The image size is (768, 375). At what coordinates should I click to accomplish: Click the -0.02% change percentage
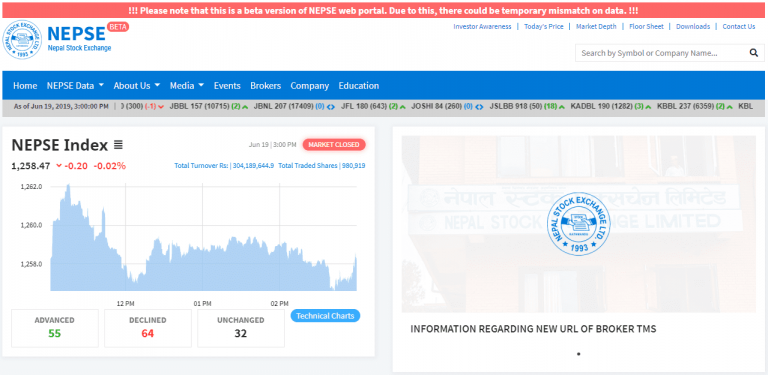point(110,166)
